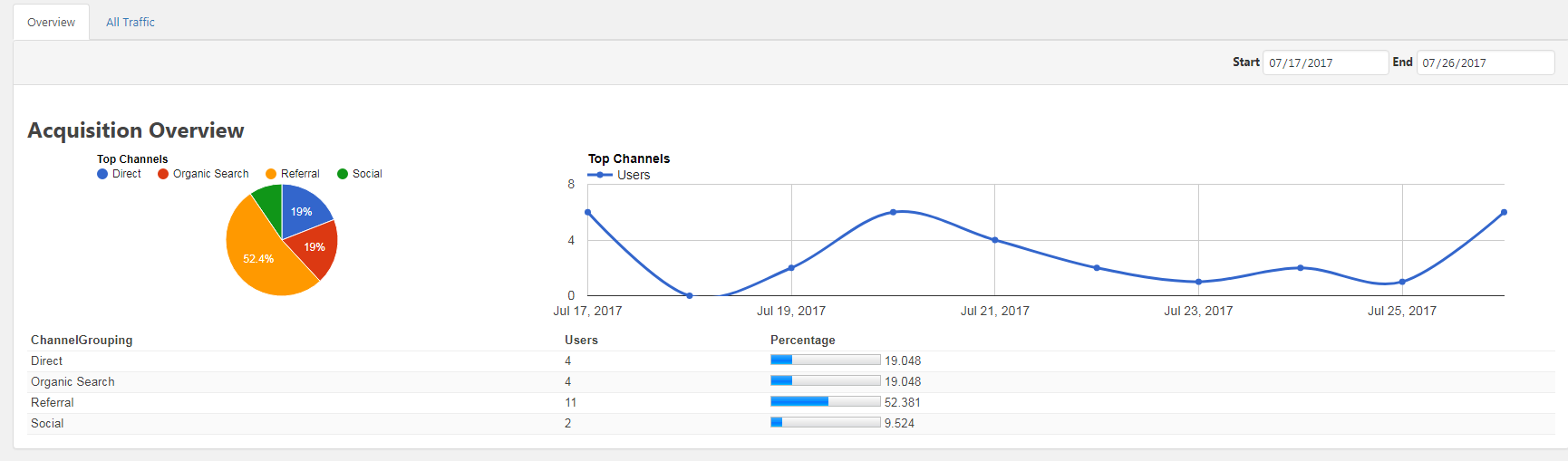
Task: Switch to the All Traffic tab
Action: [x=131, y=23]
